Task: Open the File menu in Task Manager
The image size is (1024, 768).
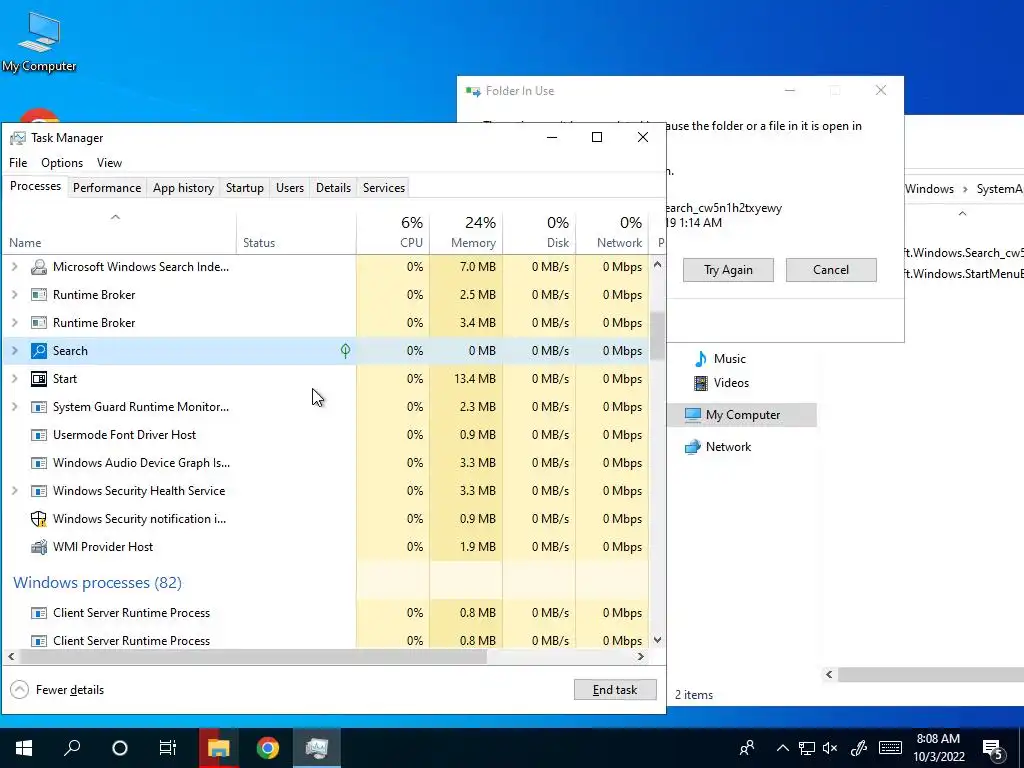Action: (18, 163)
